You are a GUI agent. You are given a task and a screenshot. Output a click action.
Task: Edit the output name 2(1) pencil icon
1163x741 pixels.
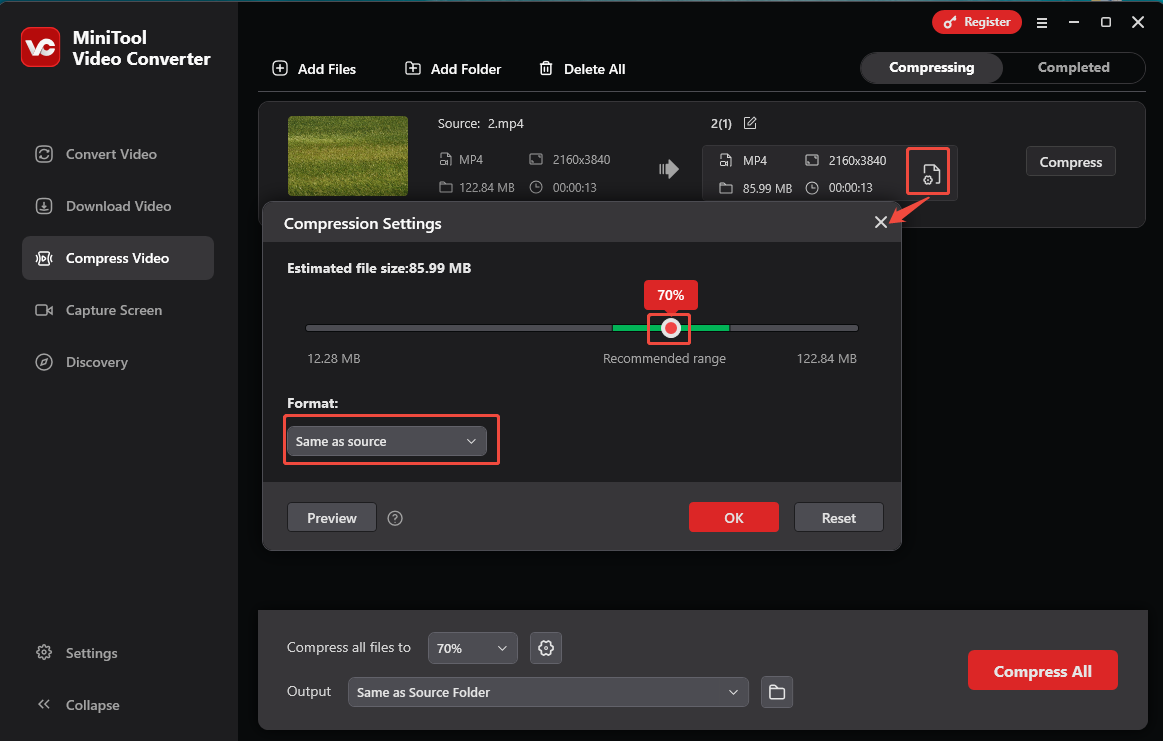pos(750,123)
